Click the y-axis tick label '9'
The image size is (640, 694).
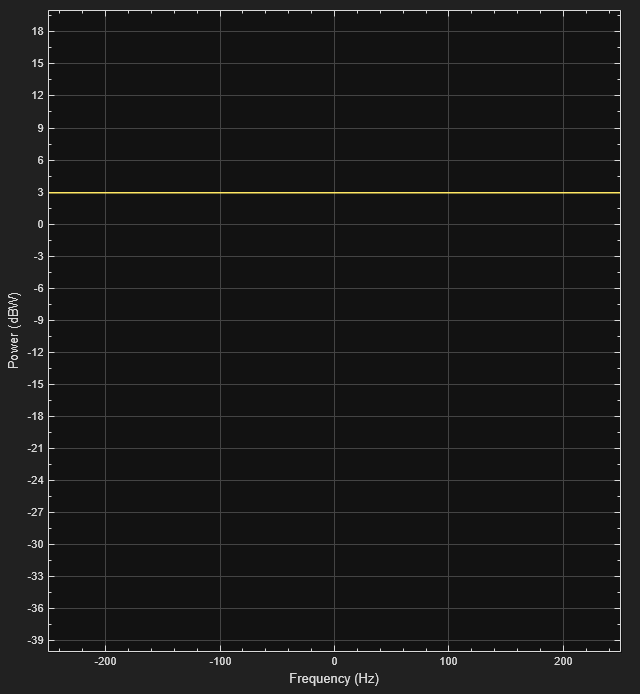coord(40,128)
